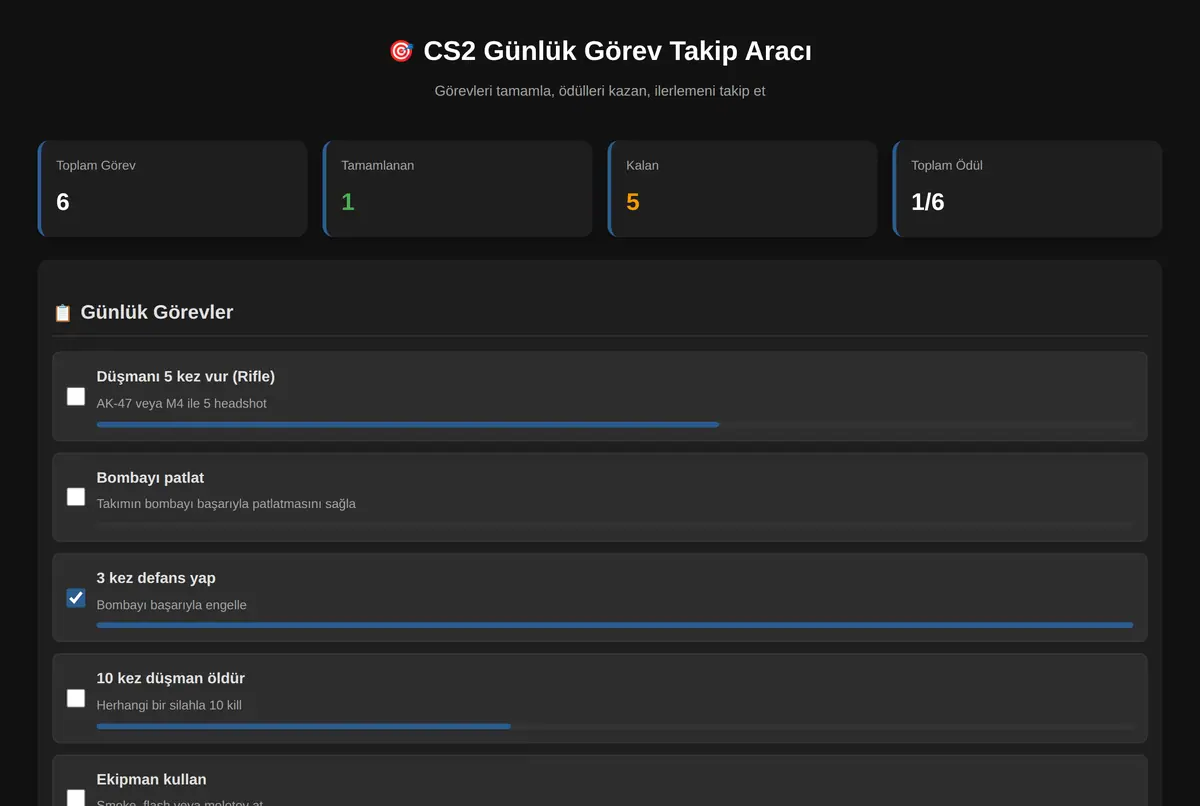
Task: Click the '10 kez düşman öldür' task title
Action: [x=171, y=678]
